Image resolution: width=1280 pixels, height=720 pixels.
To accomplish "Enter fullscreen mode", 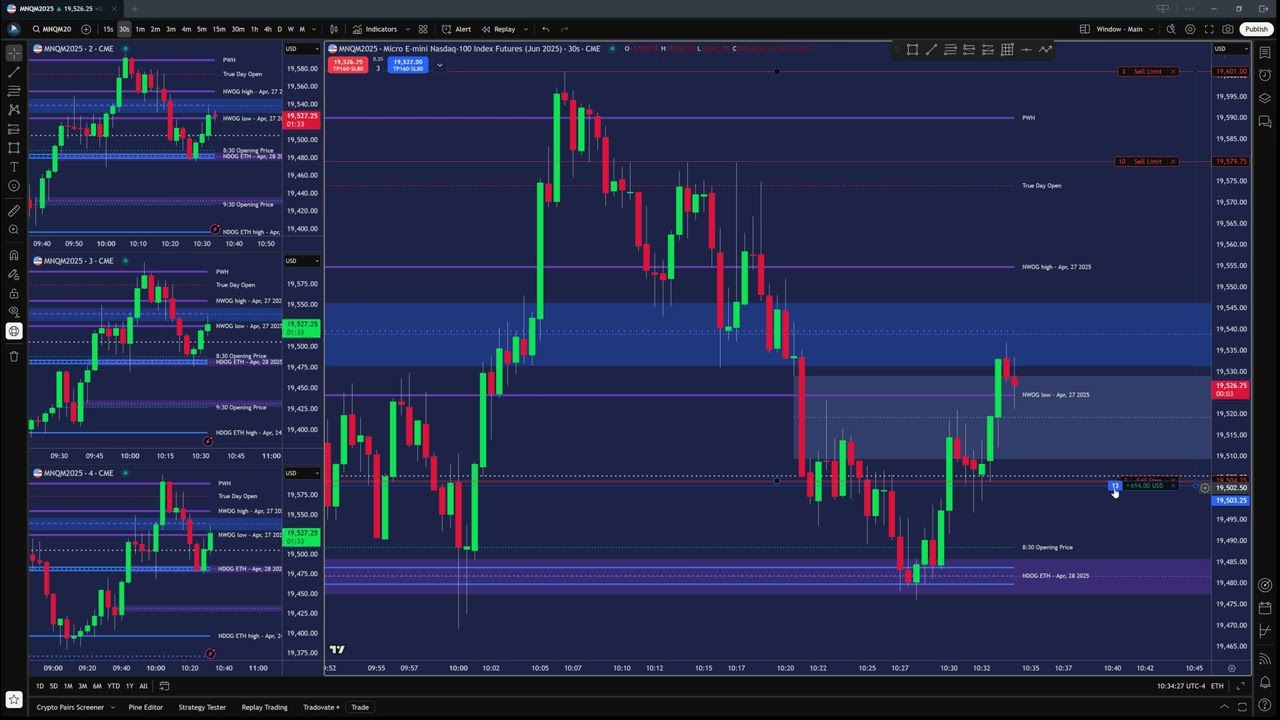I will click(x=1209, y=29).
